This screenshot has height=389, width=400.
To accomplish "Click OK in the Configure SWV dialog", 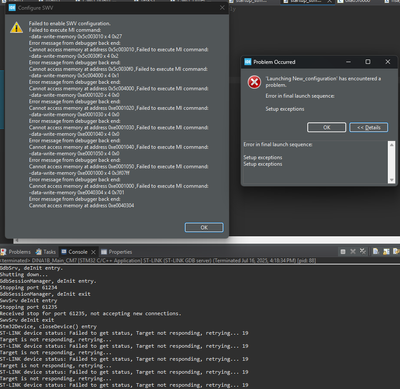I will point(204,227).
